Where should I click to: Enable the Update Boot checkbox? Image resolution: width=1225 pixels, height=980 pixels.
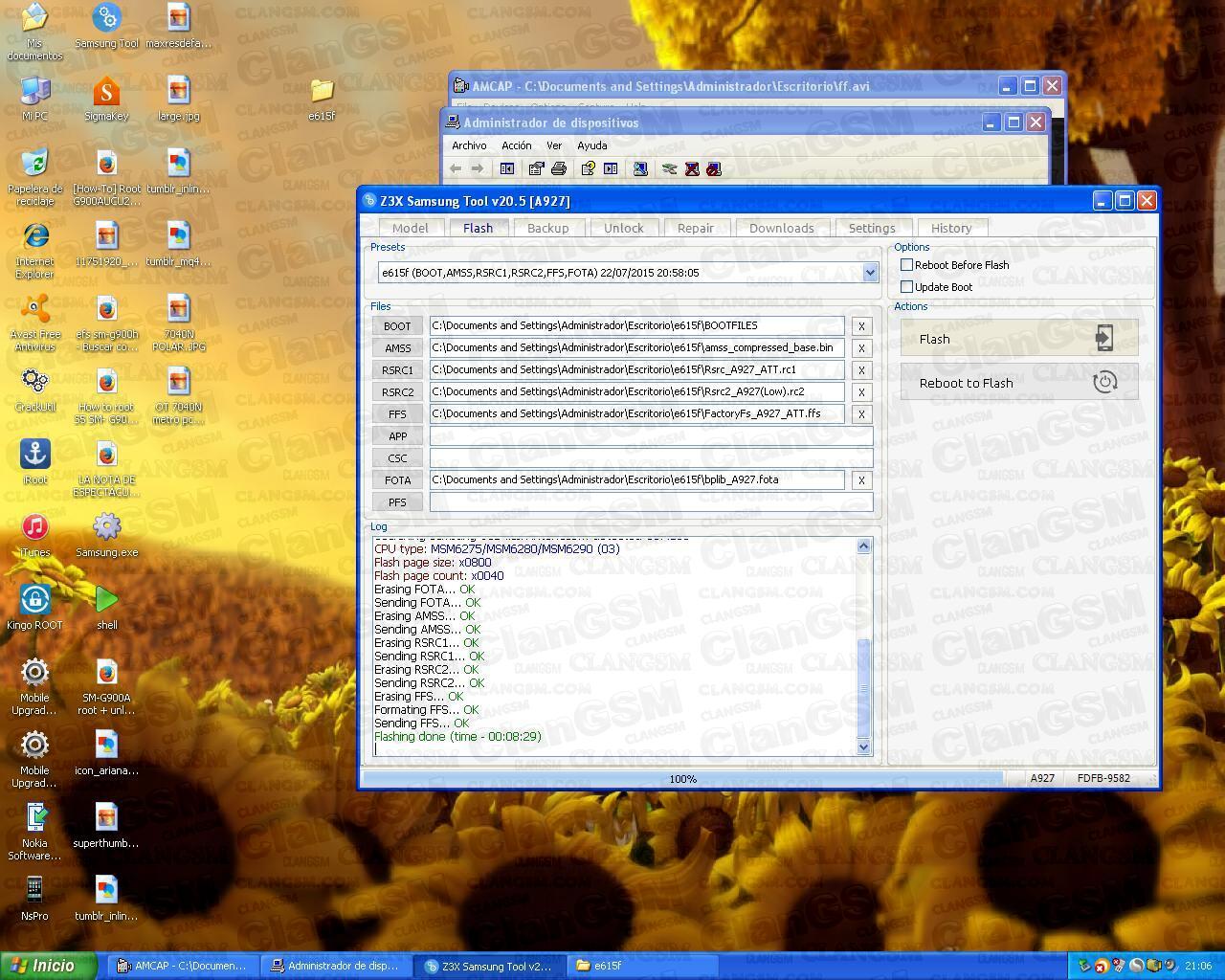click(906, 287)
